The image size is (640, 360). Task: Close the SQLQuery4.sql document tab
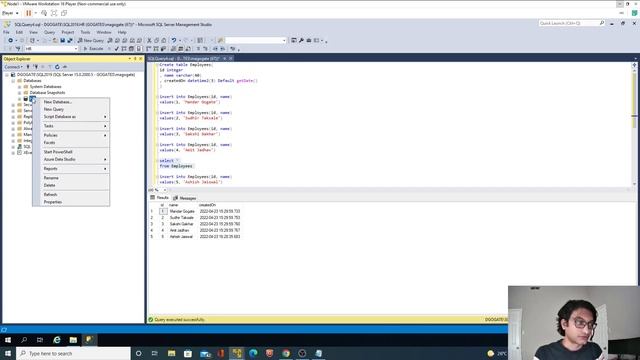pos(230,58)
